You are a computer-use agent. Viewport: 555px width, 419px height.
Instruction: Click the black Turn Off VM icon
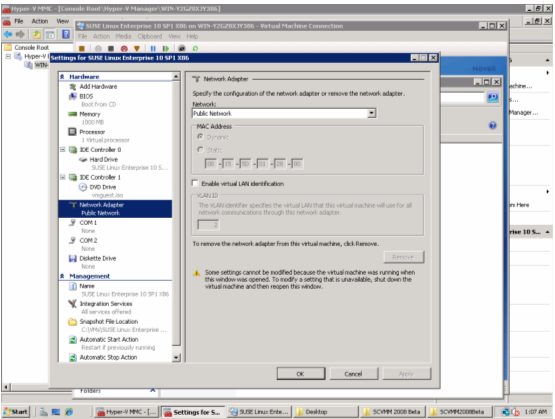[x=111, y=48]
